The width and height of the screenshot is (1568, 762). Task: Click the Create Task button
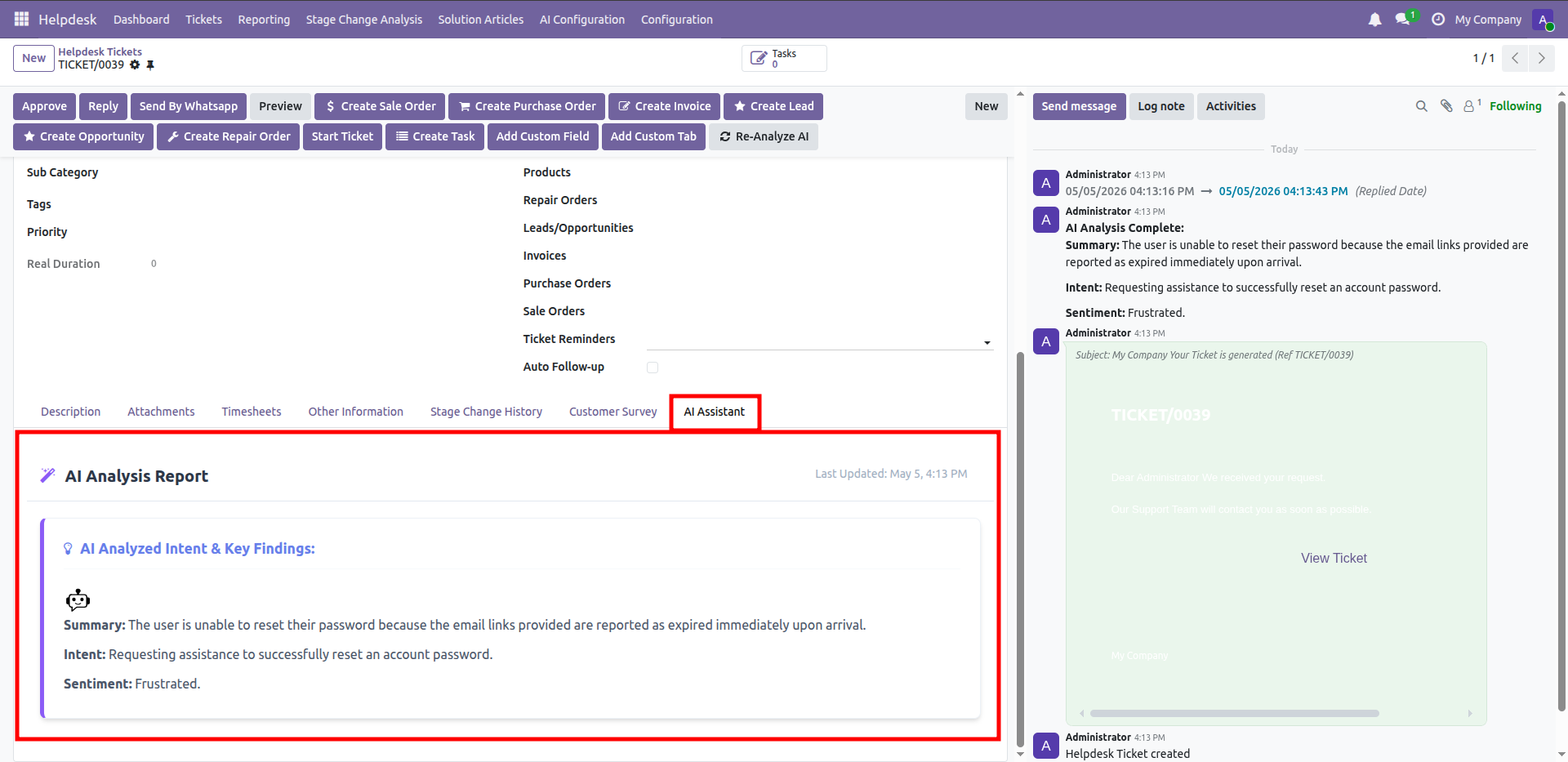tap(434, 136)
